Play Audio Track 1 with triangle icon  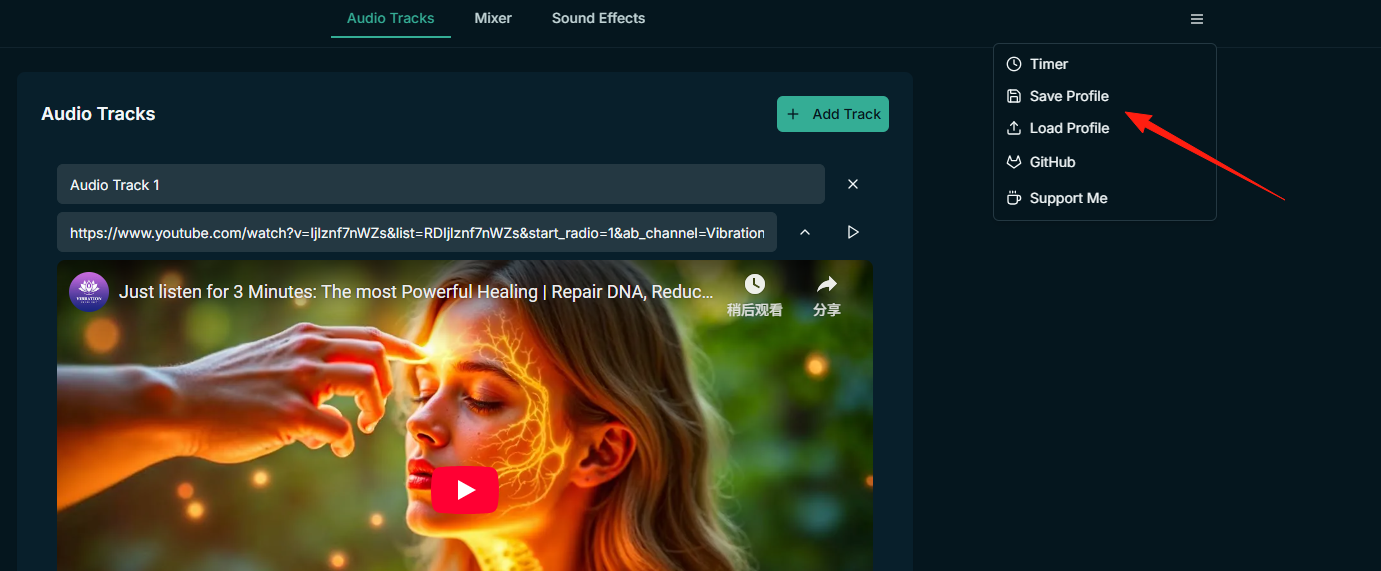click(x=853, y=232)
